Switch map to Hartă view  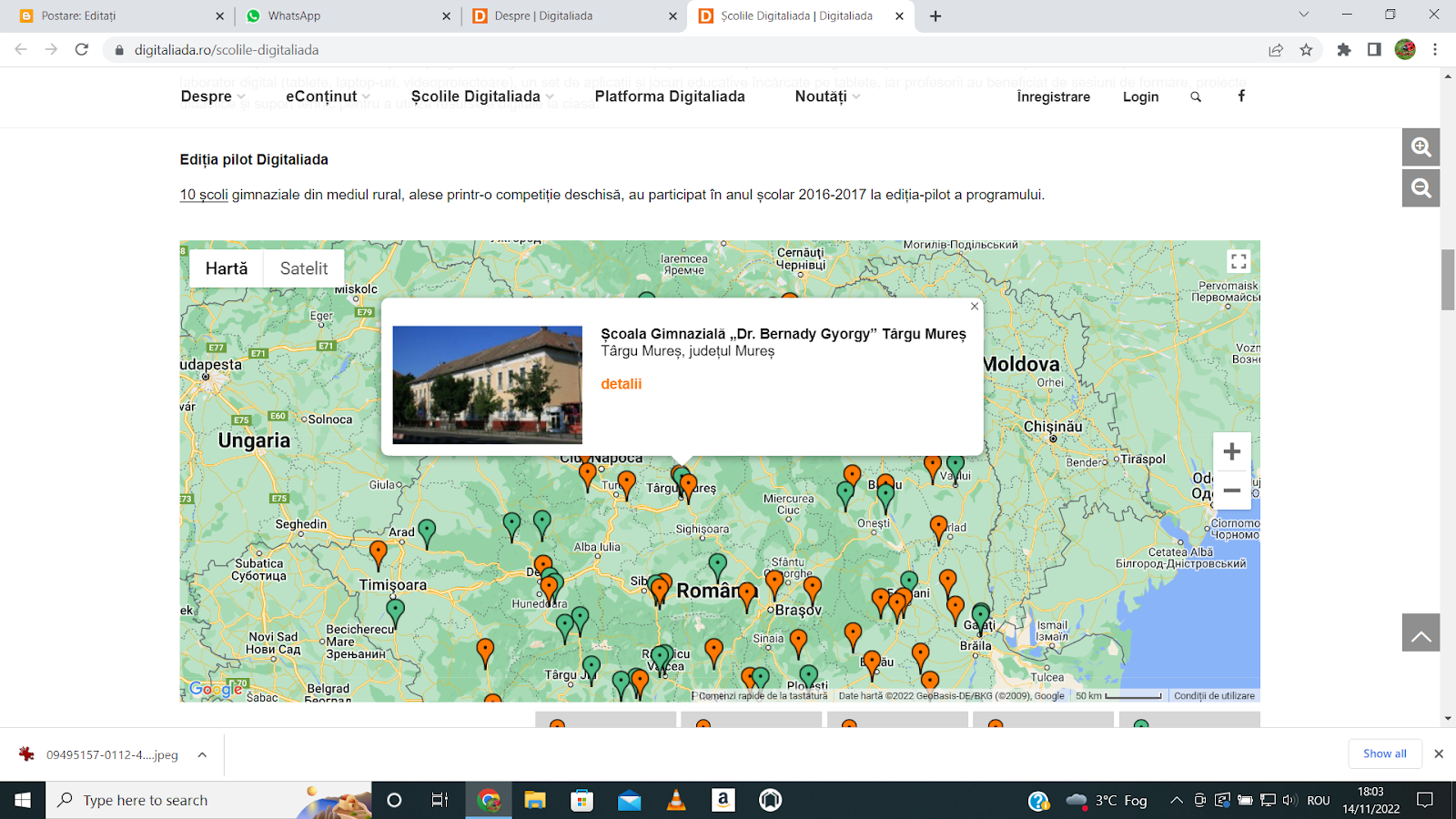(x=227, y=268)
